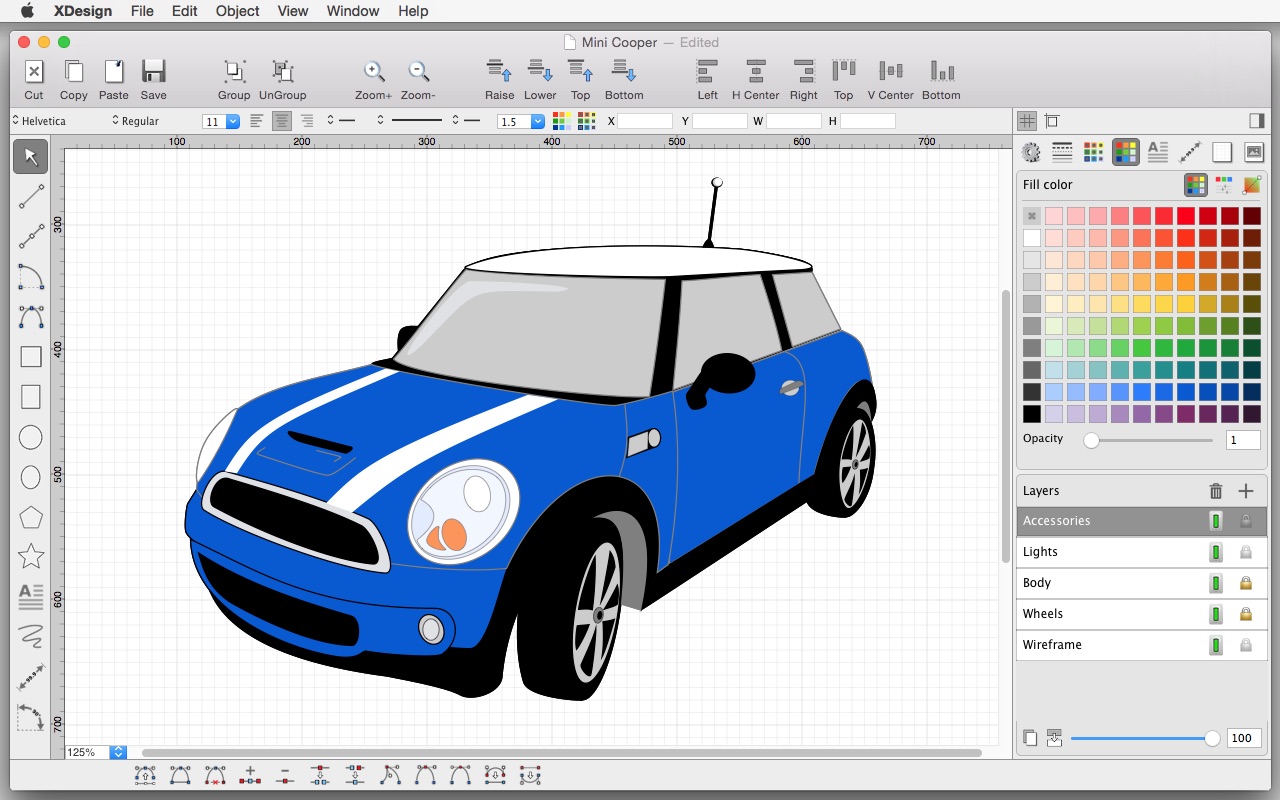Choose the freehand scribble tool
Image resolution: width=1280 pixels, height=800 pixels.
pyautogui.click(x=31, y=636)
